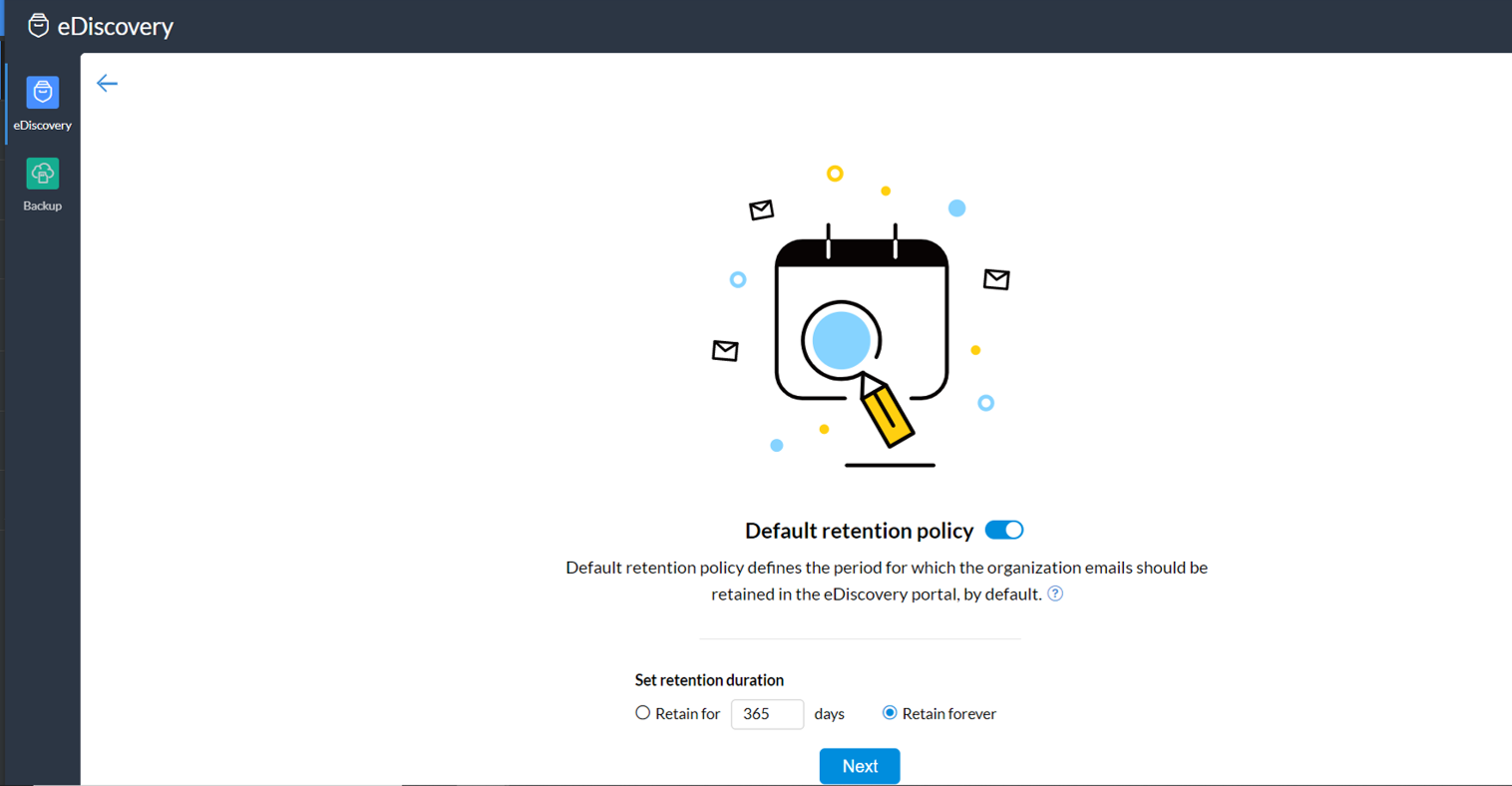Click inside the 365 days input field
Viewport: 1512px width, 786px height.
point(767,714)
